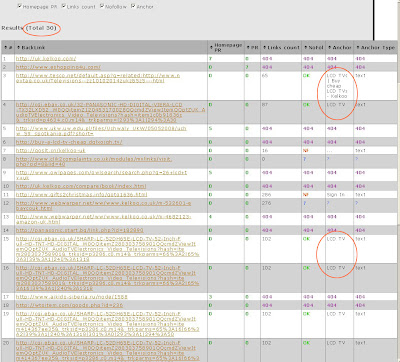The height and width of the screenshot is (362, 400).
Task: Sort by the Anchor column header
Action: click(339, 48)
